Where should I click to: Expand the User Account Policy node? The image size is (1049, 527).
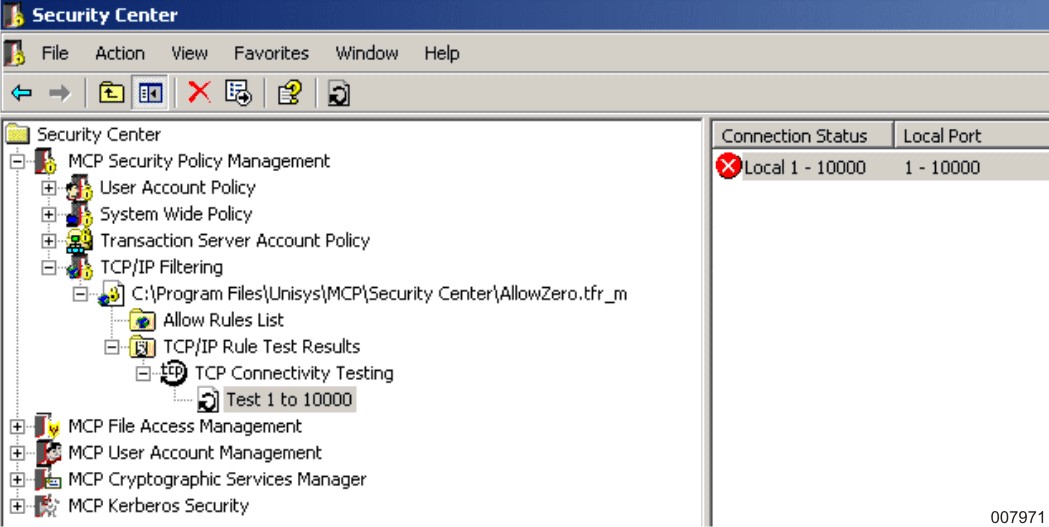[48, 188]
